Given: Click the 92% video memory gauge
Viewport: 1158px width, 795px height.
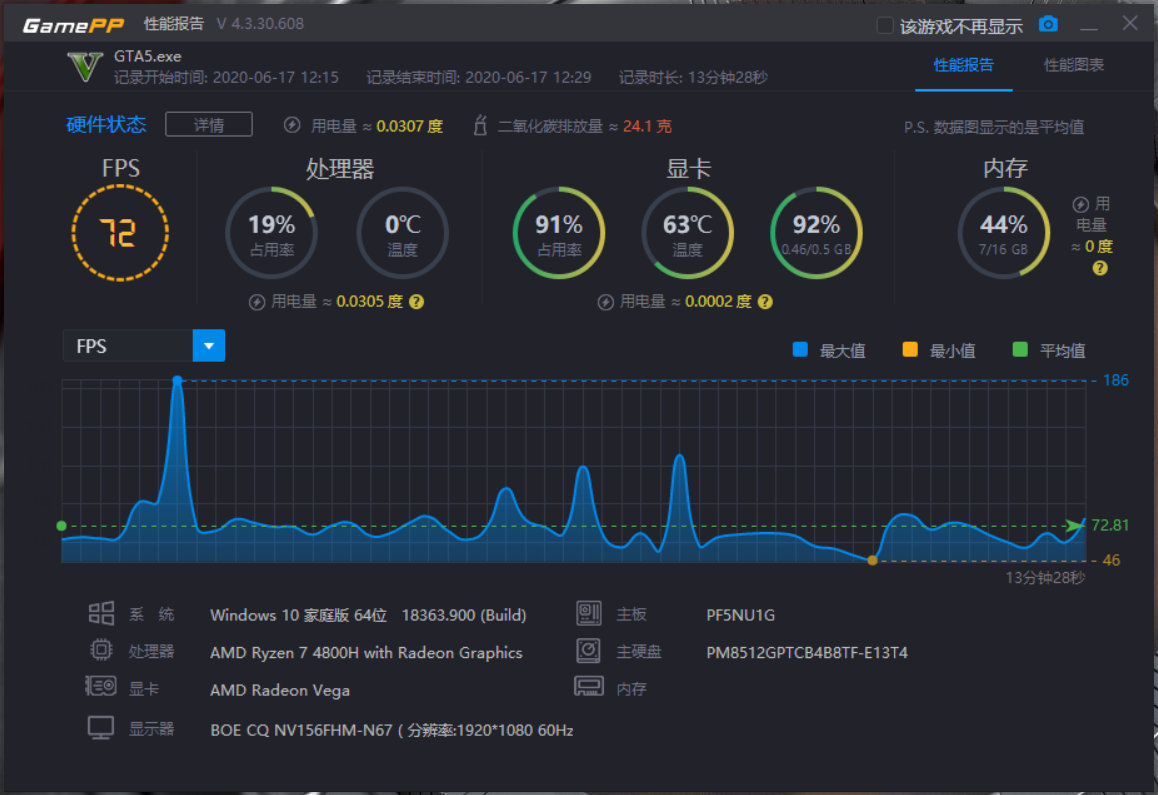Looking at the screenshot, I should [x=816, y=233].
